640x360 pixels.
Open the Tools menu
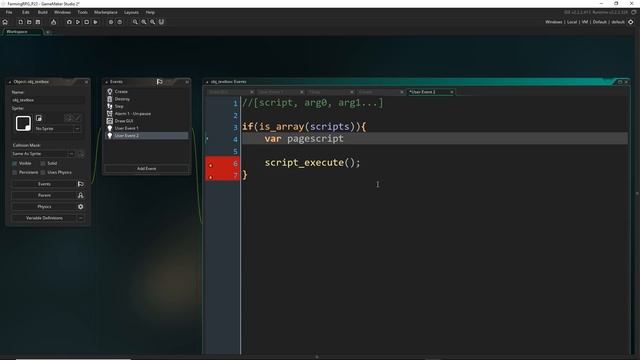[82, 12]
